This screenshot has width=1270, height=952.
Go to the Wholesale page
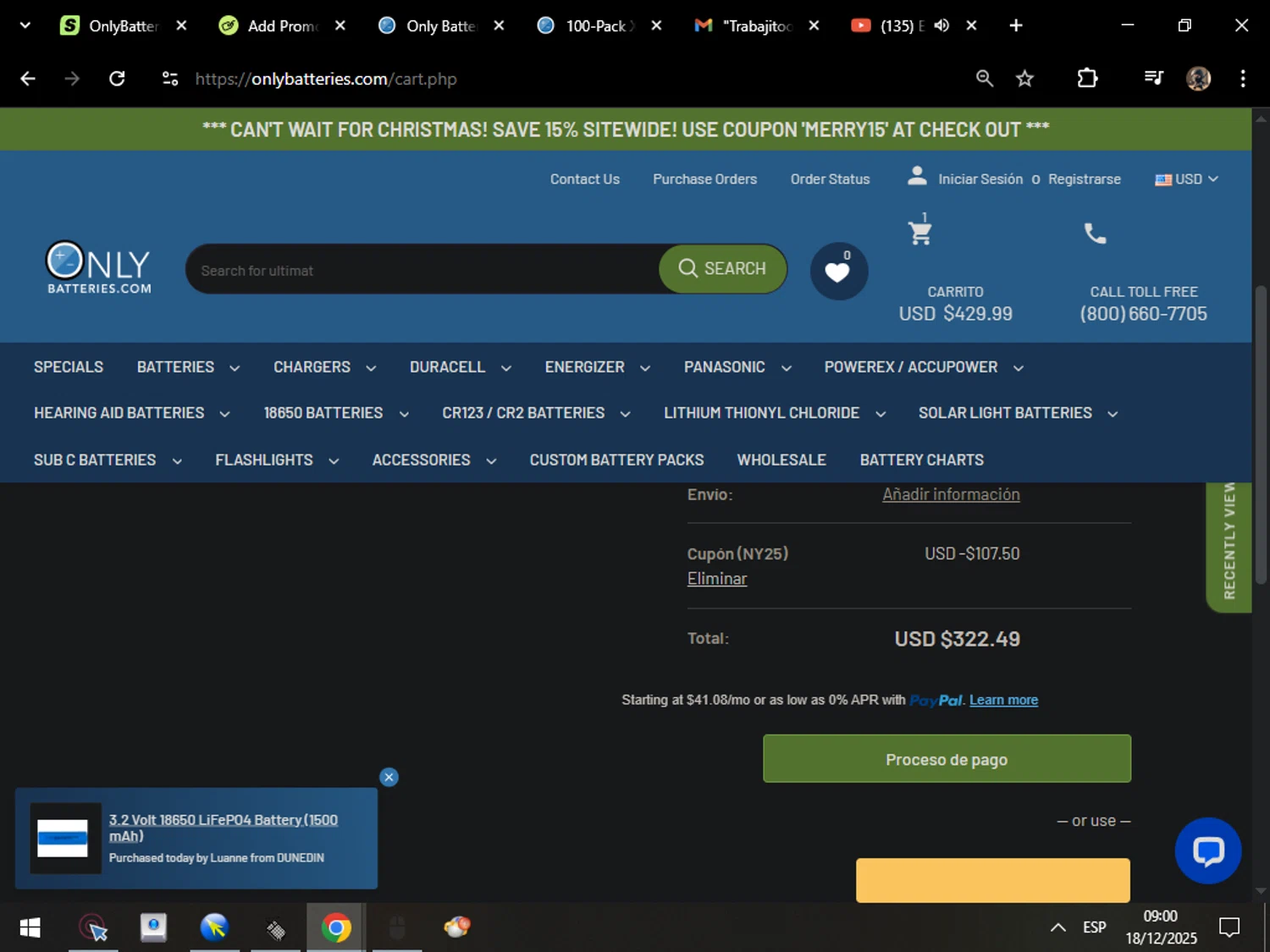click(x=781, y=460)
